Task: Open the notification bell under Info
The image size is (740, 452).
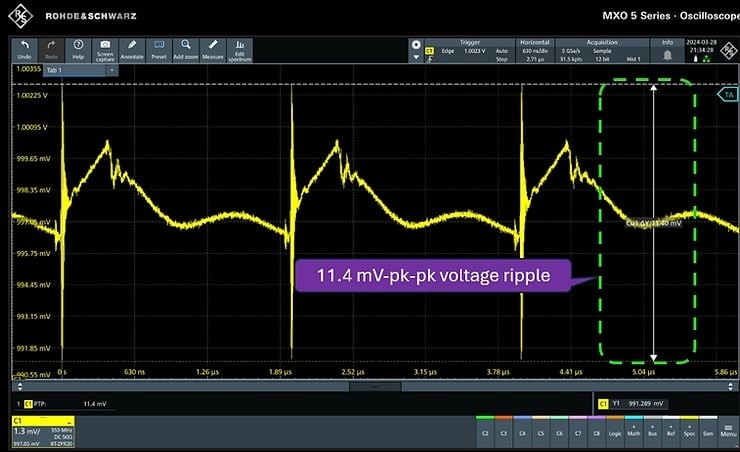Action: coord(667,56)
